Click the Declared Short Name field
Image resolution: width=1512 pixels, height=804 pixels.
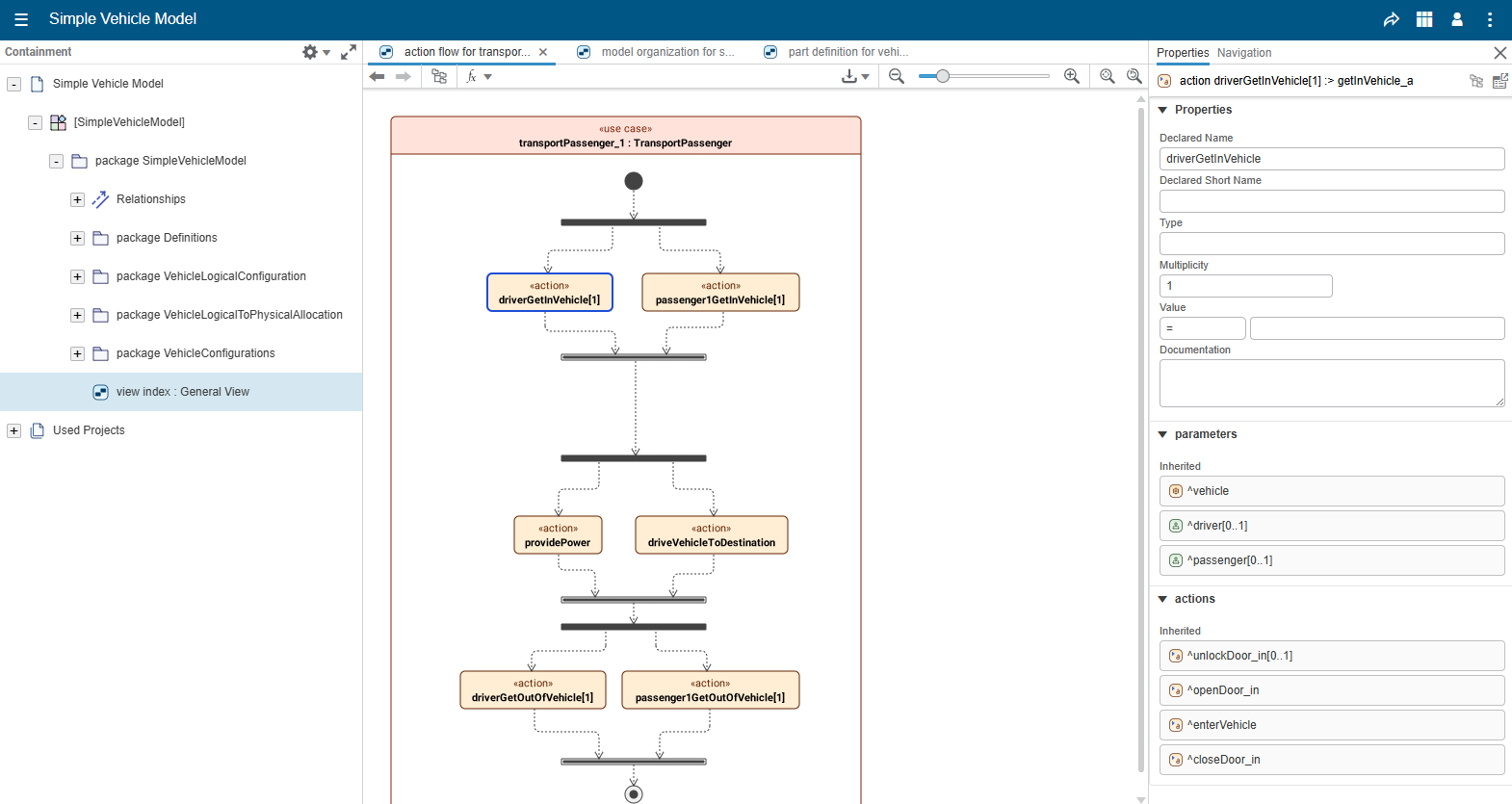(x=1331, y=201)
